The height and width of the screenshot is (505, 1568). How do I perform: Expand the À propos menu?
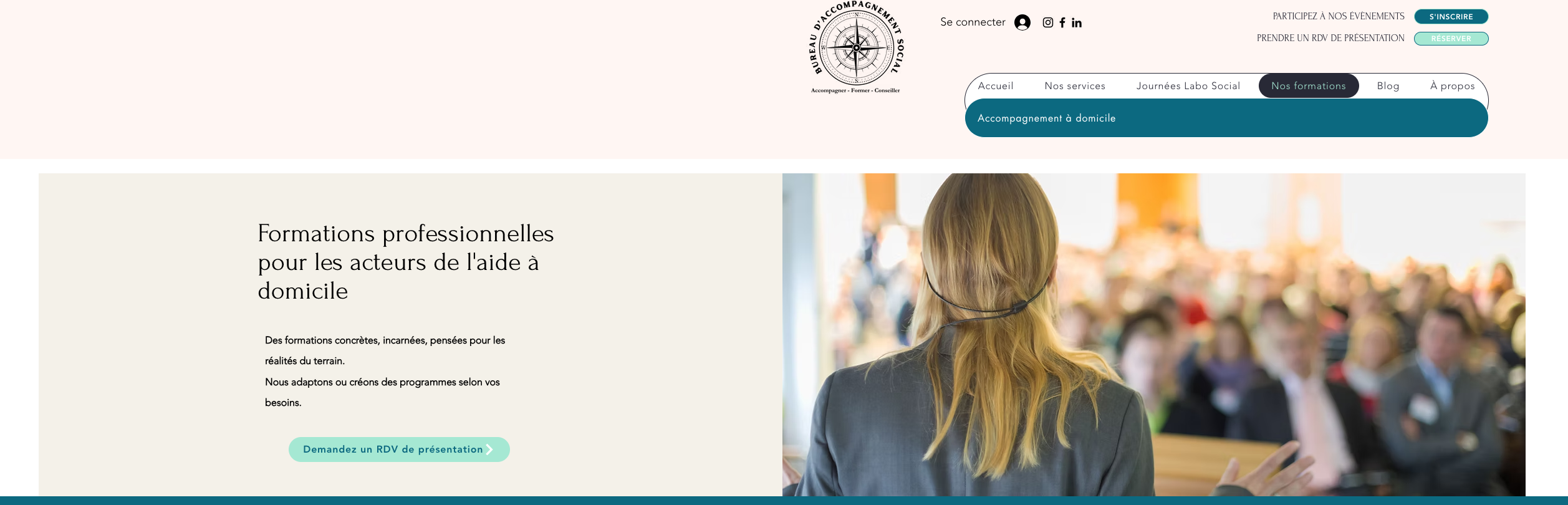pos(1452,86)
